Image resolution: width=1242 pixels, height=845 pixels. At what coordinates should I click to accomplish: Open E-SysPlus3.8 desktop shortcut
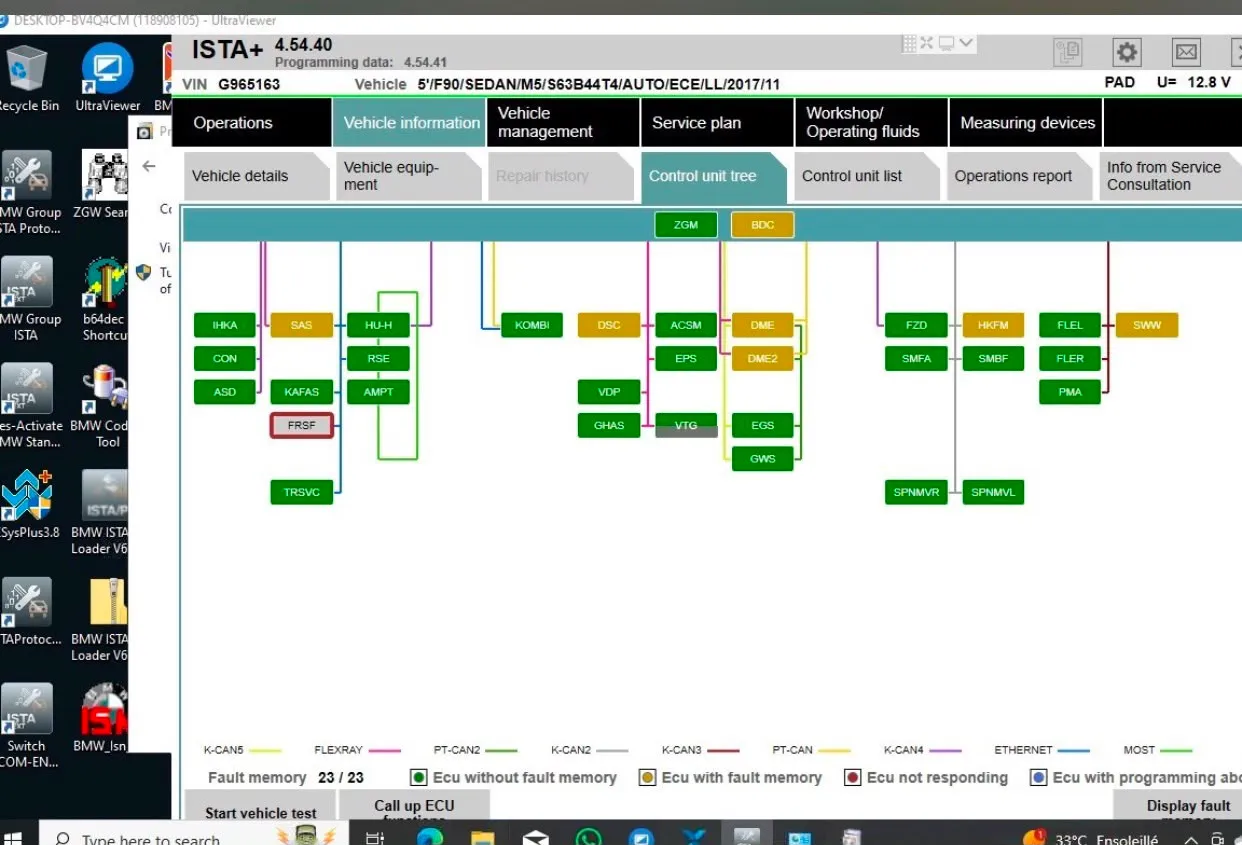click(x=27, y=505)
